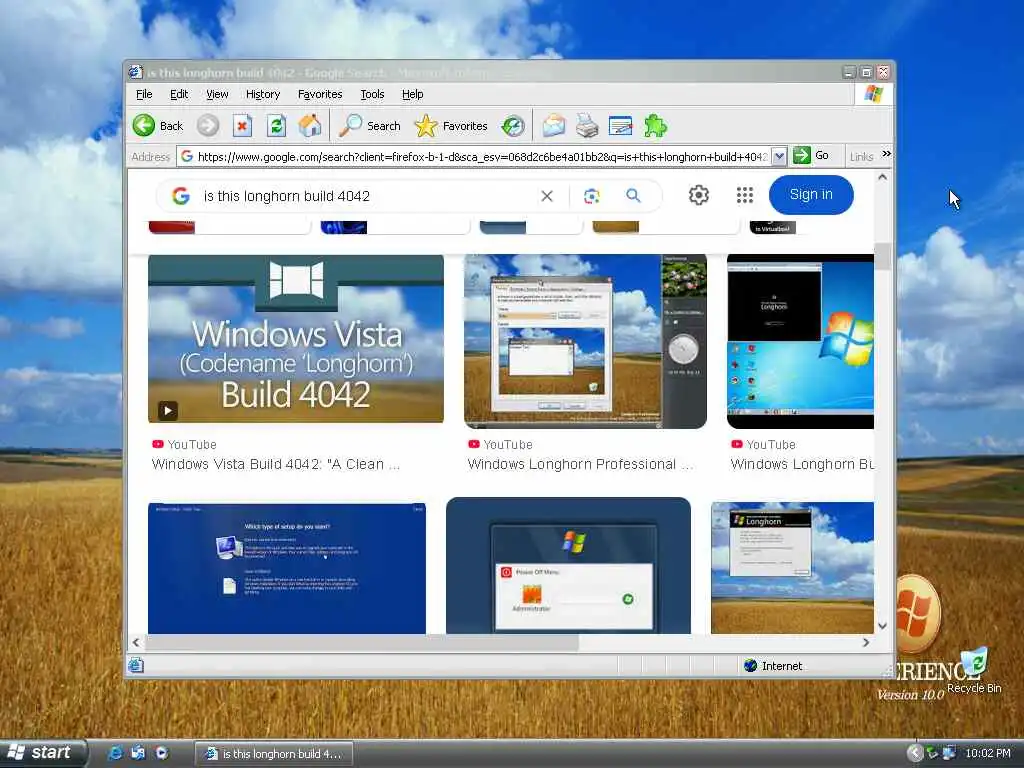Open the View menu
This screenshot has width=1024, height=768.
click(x=217, y=94)
